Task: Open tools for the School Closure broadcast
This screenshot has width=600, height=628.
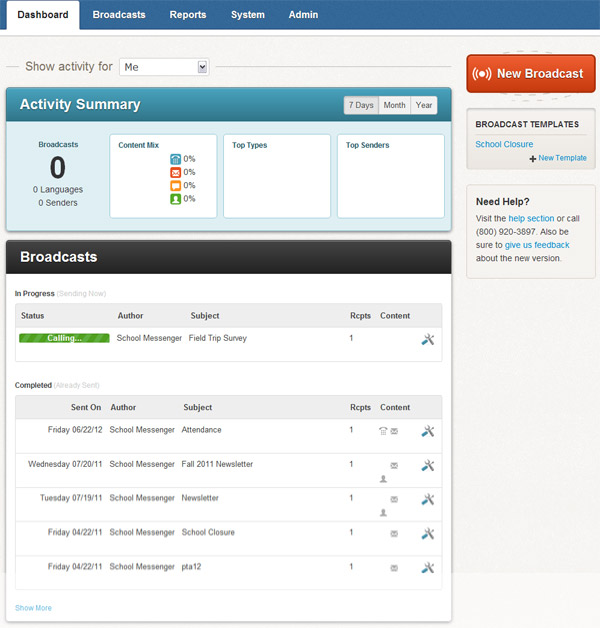Action: pos(428,533)
